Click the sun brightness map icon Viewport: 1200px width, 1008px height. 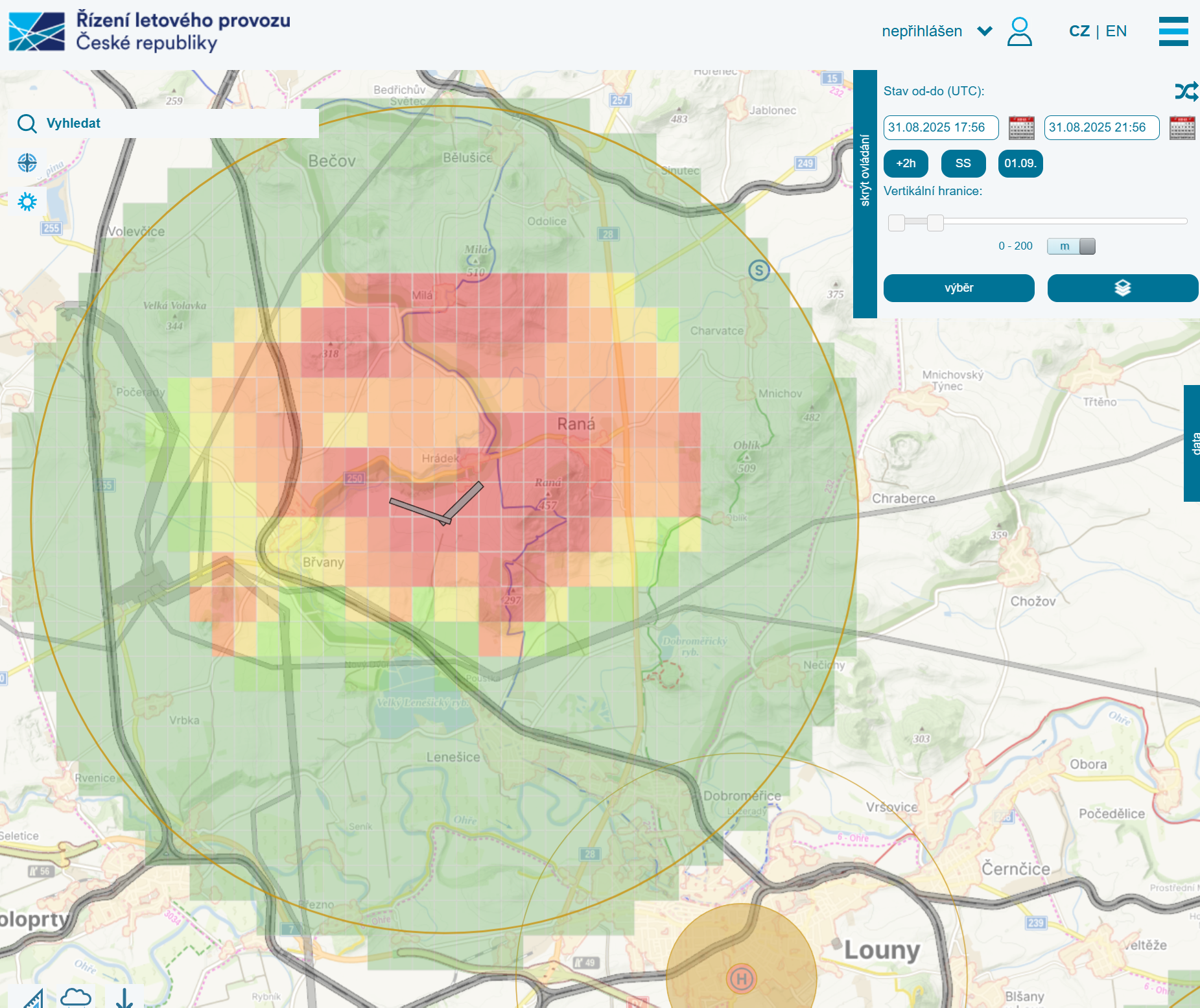click(x=27, y=202)
